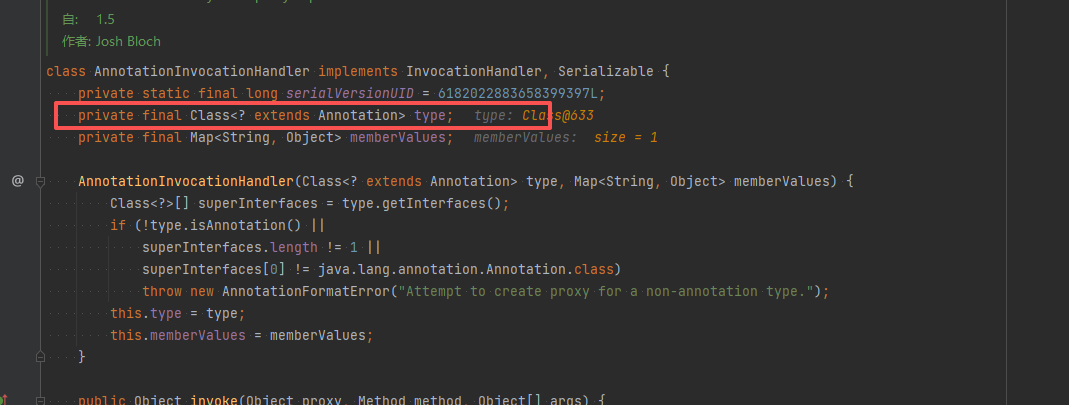Click the author name Josh Bloch
Viewport: 1069px width, 405px height.
pos(128,42)
